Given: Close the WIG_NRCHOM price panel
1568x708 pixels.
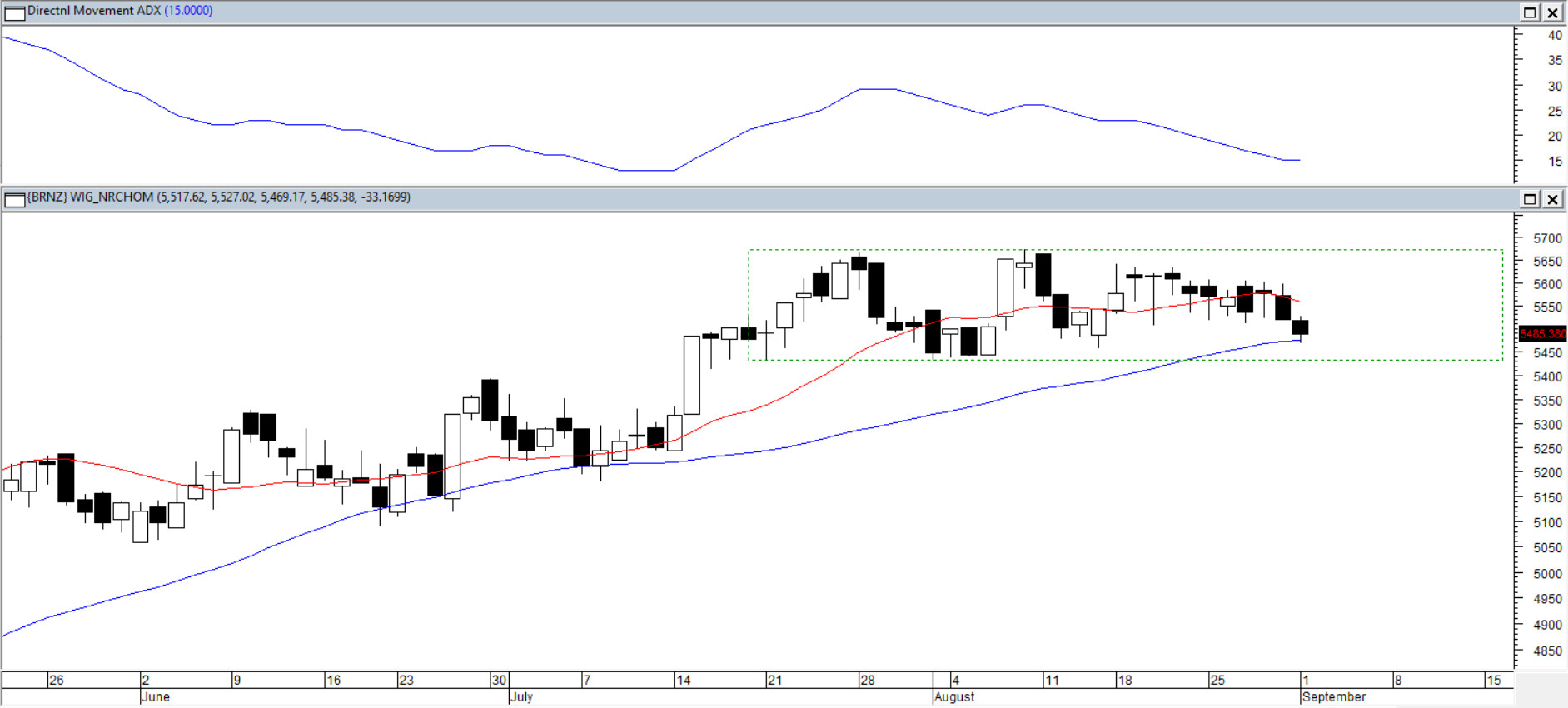Looking at the screenshot, I should coord(1553,199).
